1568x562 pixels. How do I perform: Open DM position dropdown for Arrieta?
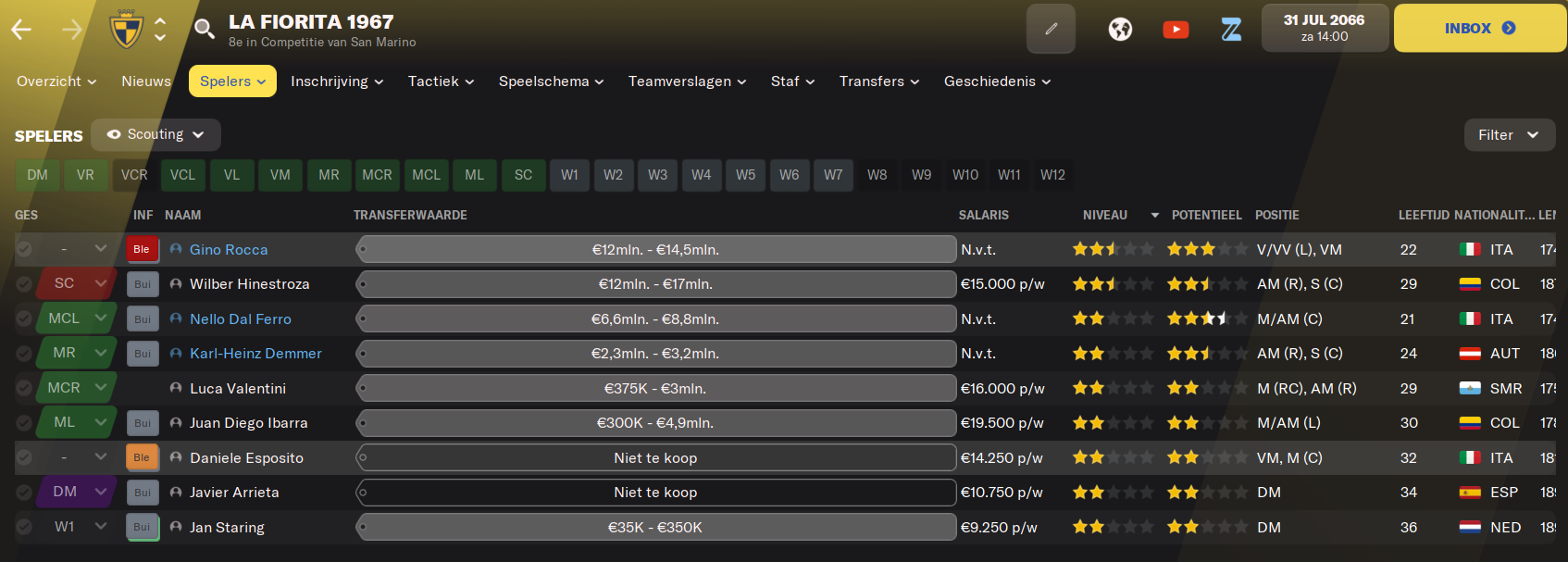click(77, 492)
